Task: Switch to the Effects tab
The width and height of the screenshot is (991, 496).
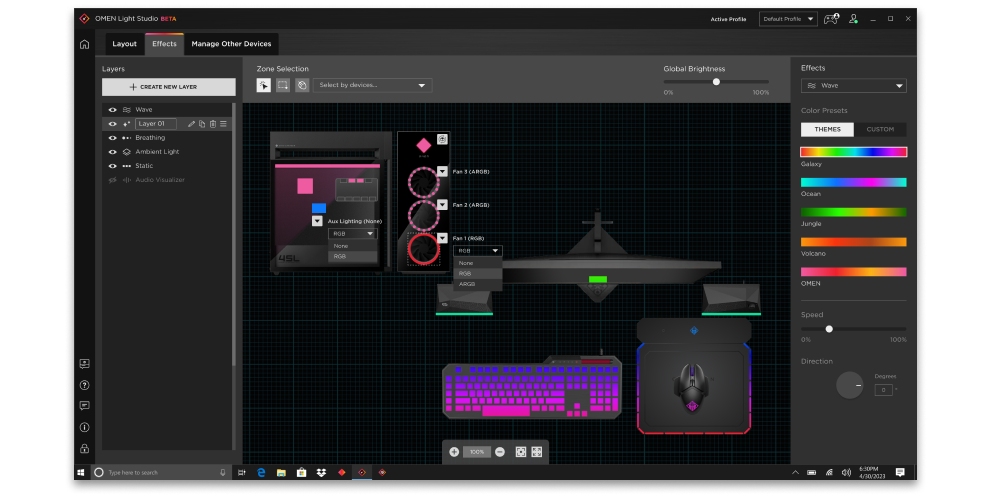Action: click(164, 44)
